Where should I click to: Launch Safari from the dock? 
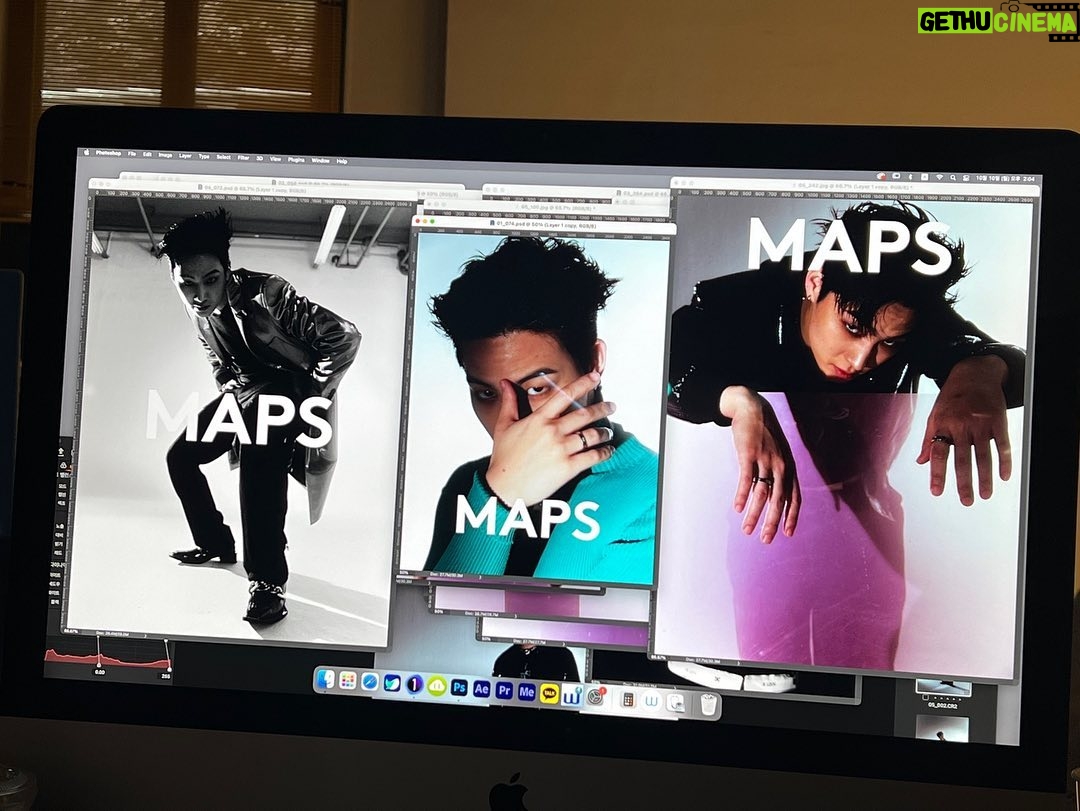[x=370, y=681]
